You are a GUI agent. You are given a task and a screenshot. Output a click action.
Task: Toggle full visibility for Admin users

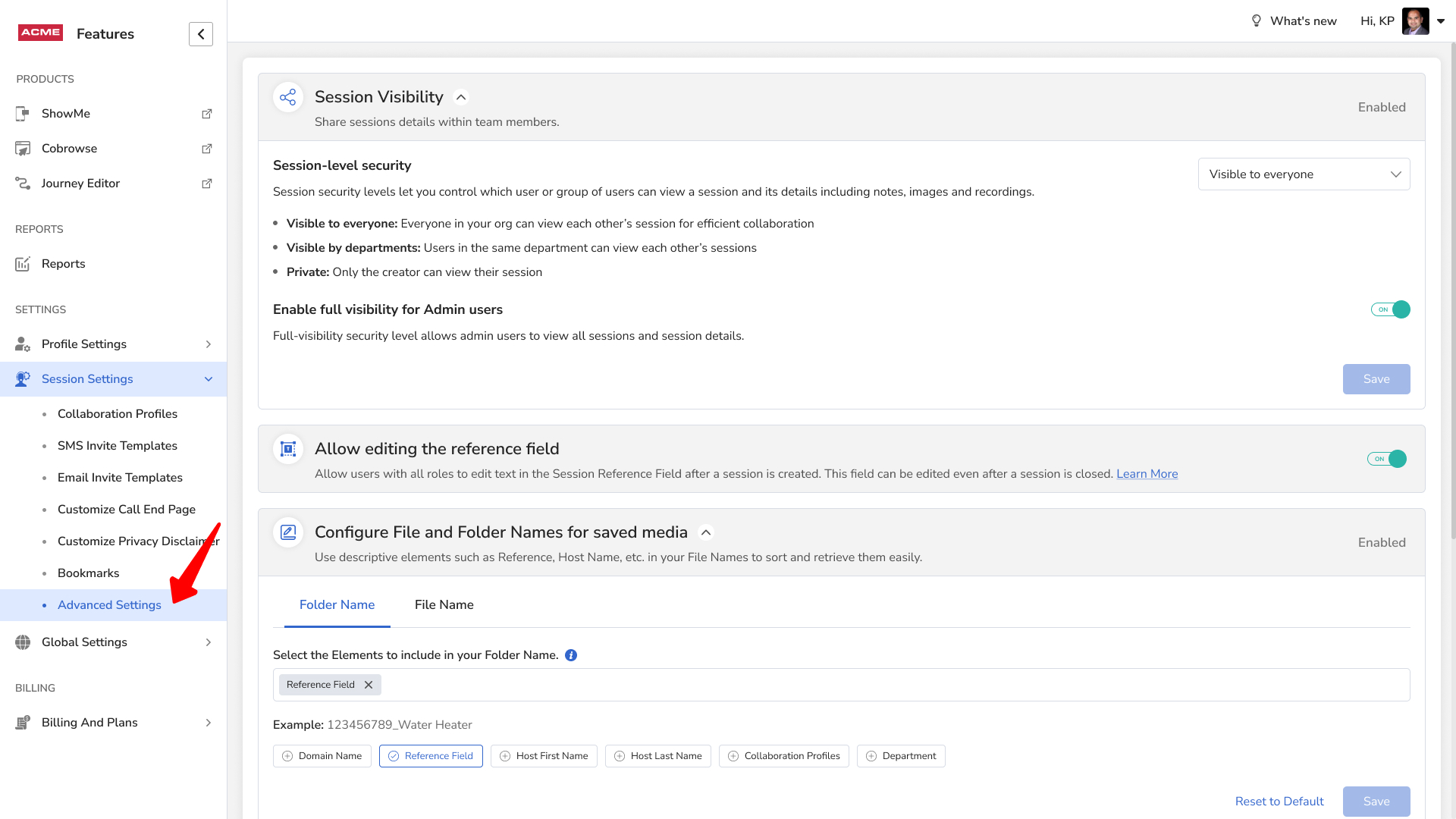1390,309
